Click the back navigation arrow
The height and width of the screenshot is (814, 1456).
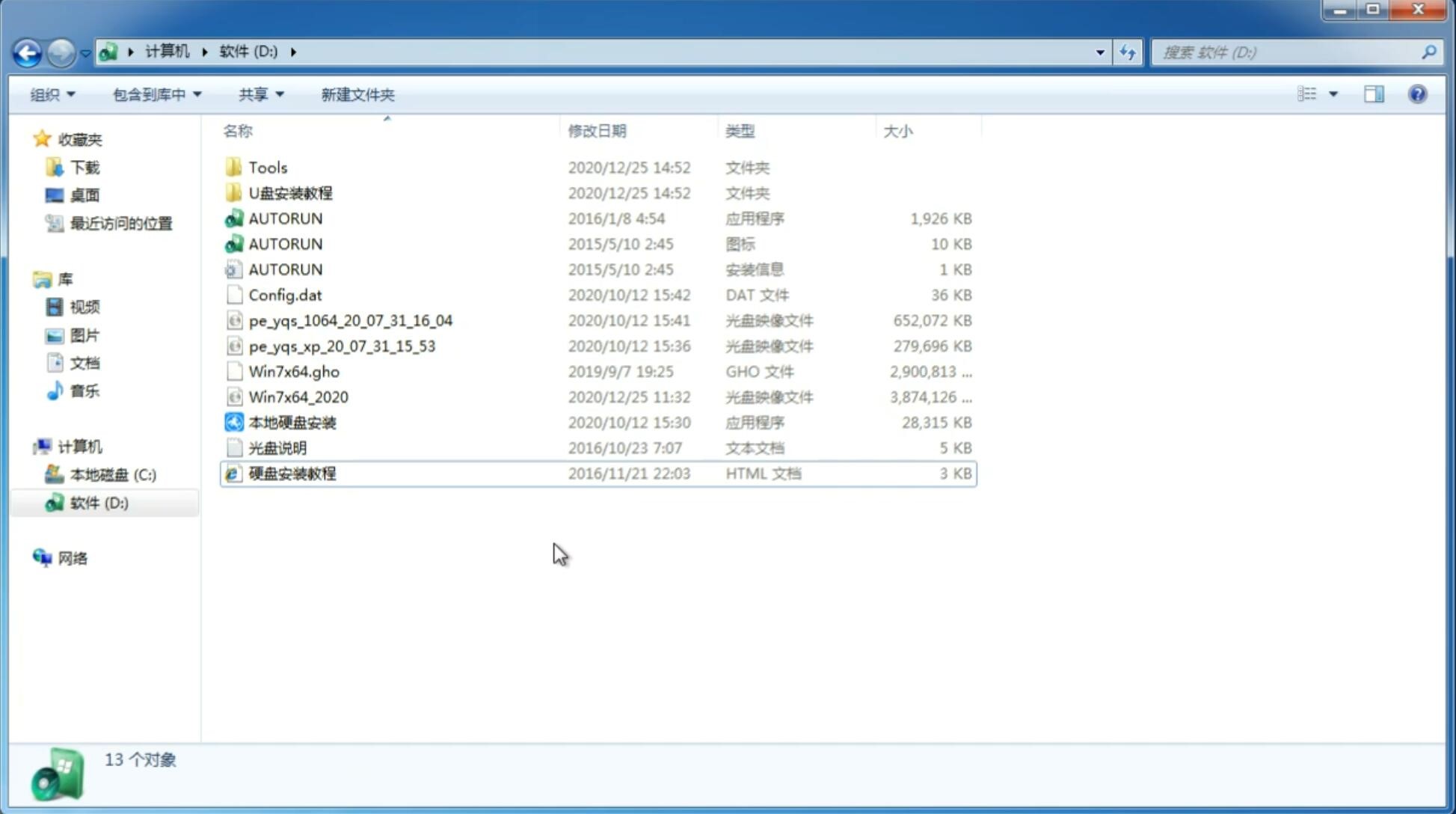tap(27, 51)
